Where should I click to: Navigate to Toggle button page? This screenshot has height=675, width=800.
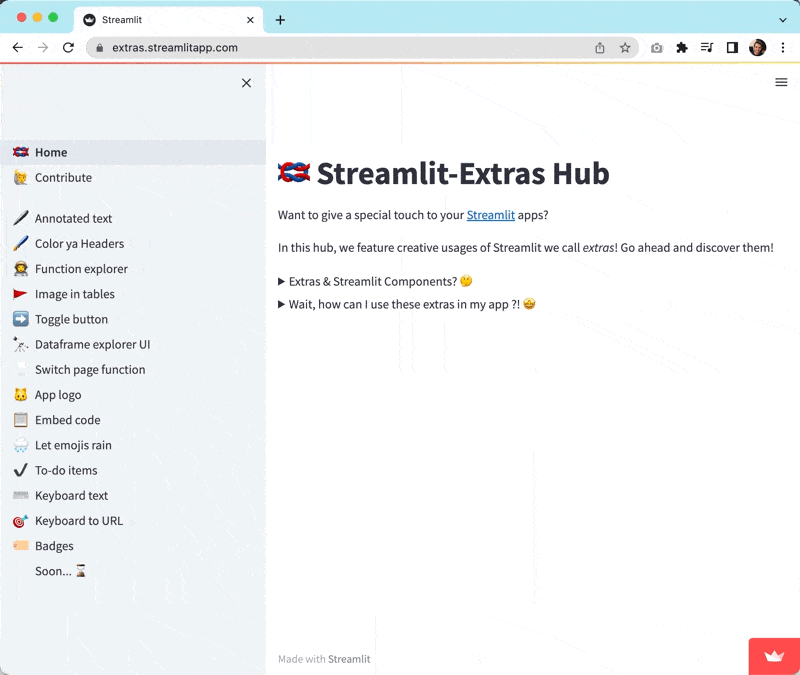(133, 319)
